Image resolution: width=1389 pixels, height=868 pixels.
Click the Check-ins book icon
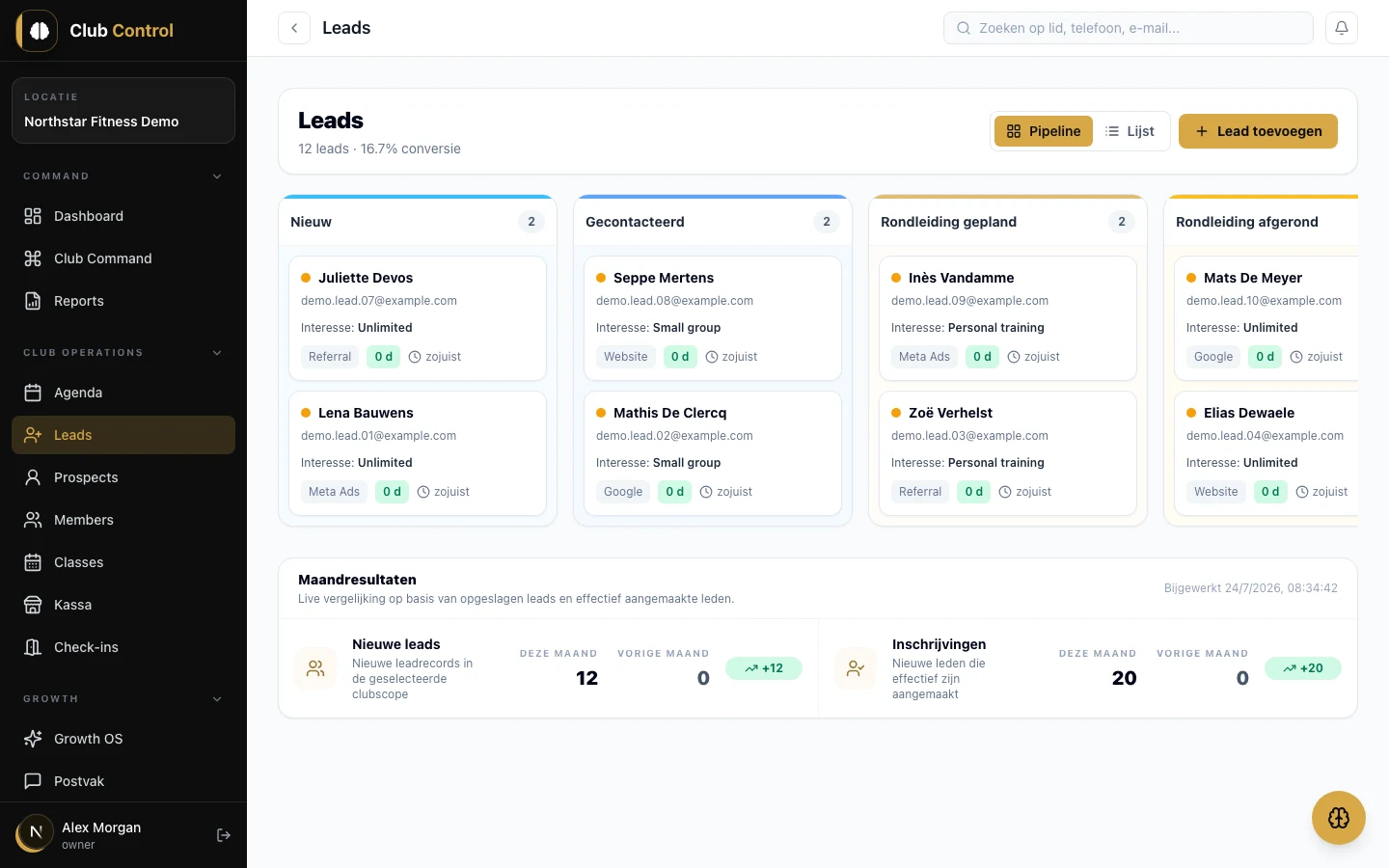[33, 647]
